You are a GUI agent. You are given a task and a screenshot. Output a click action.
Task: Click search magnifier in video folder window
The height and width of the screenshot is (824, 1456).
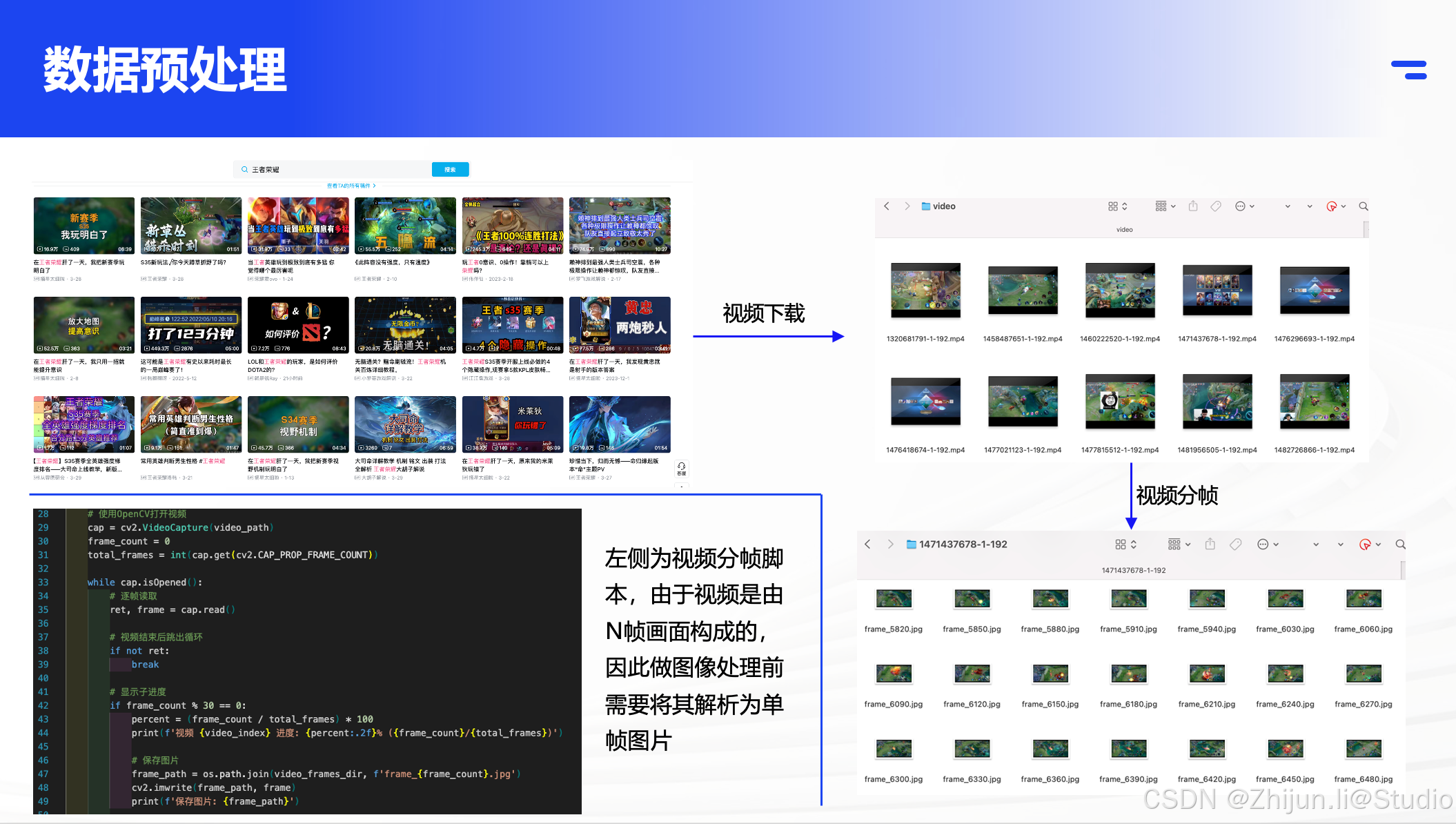pyautogui.click(x=1363, y=206)
